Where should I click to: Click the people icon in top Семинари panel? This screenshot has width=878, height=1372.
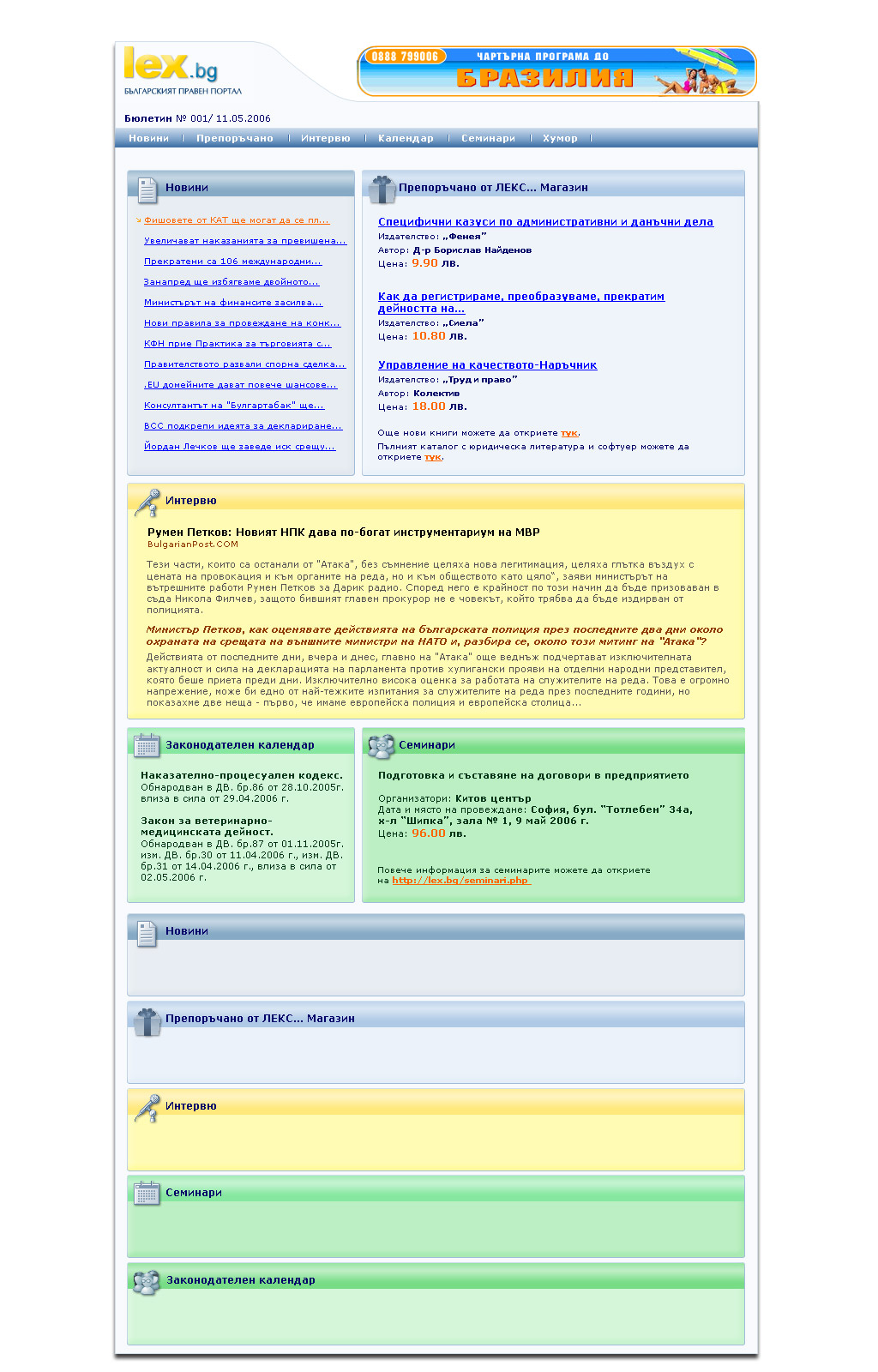pos(381,746)
